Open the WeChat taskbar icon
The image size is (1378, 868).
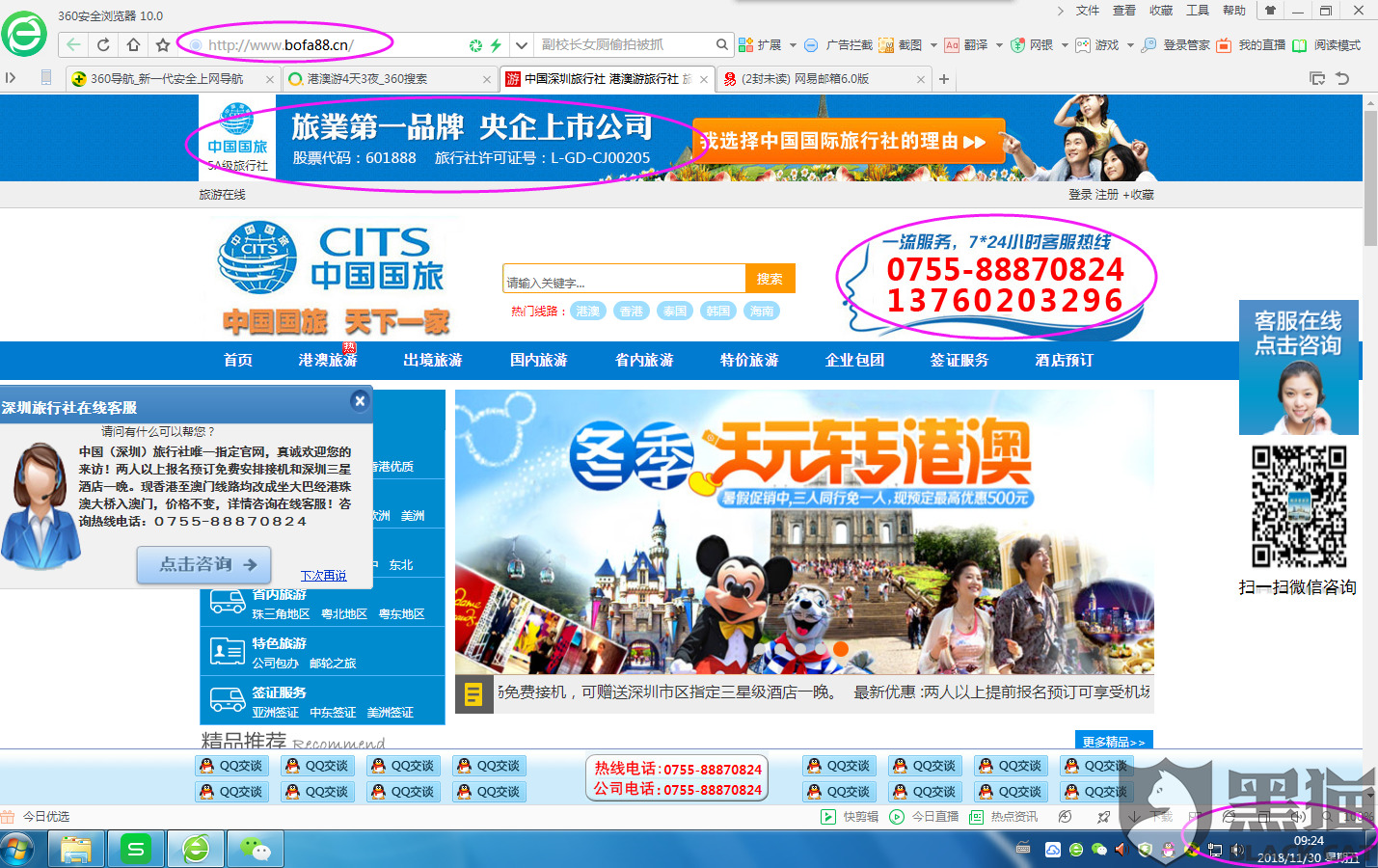[x=255, y=850]
